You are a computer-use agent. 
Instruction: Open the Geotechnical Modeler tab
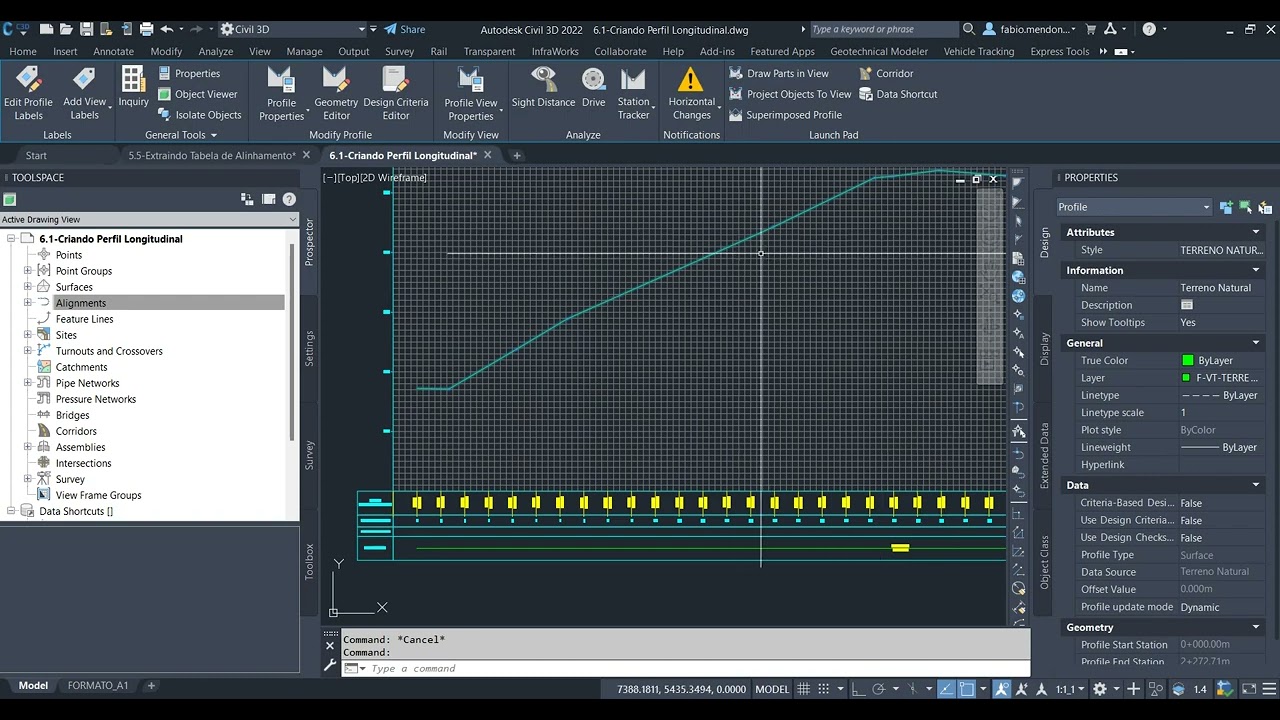[879, 51]
